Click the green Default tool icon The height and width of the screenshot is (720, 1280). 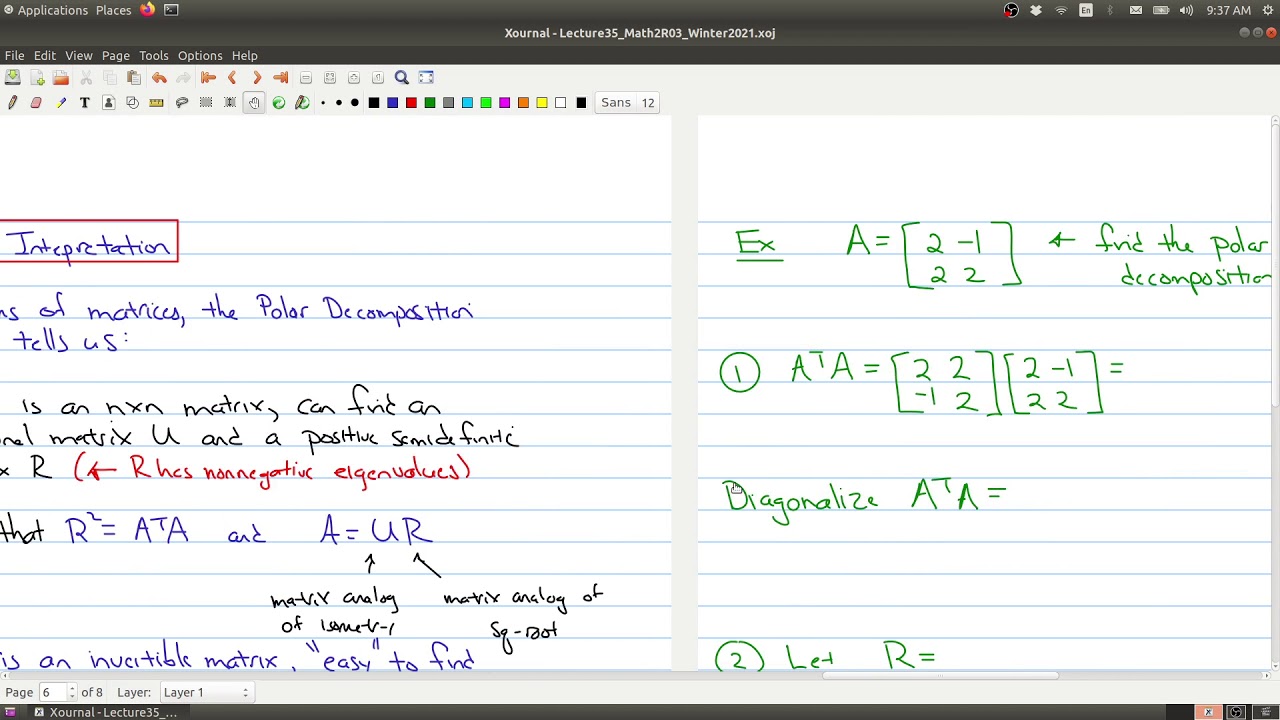click(279, 103)
